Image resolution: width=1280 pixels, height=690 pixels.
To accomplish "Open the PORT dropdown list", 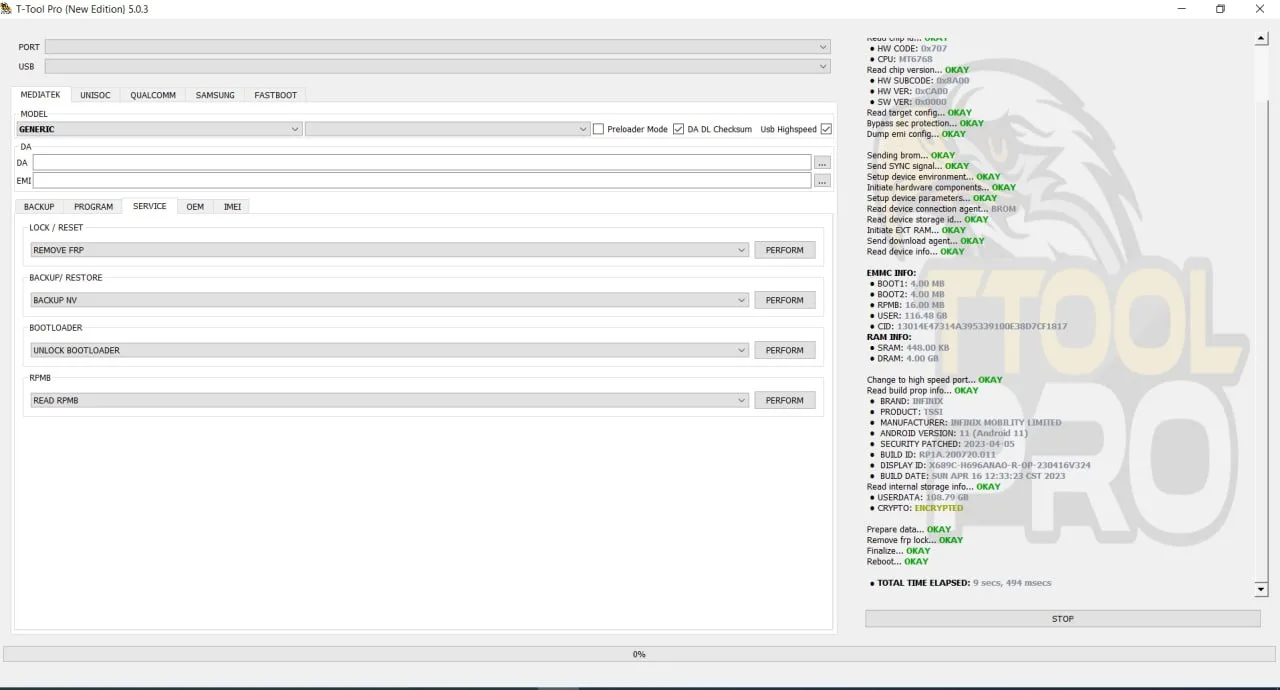I will point(437,47).
